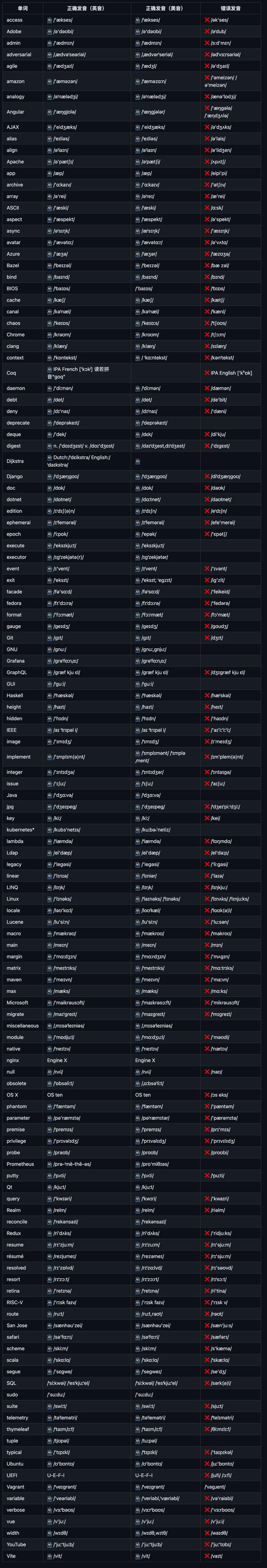This screenshot has height=1568, width=267.
Task: Click the '正确发音（美音）' column header
Action: point(164,9)
